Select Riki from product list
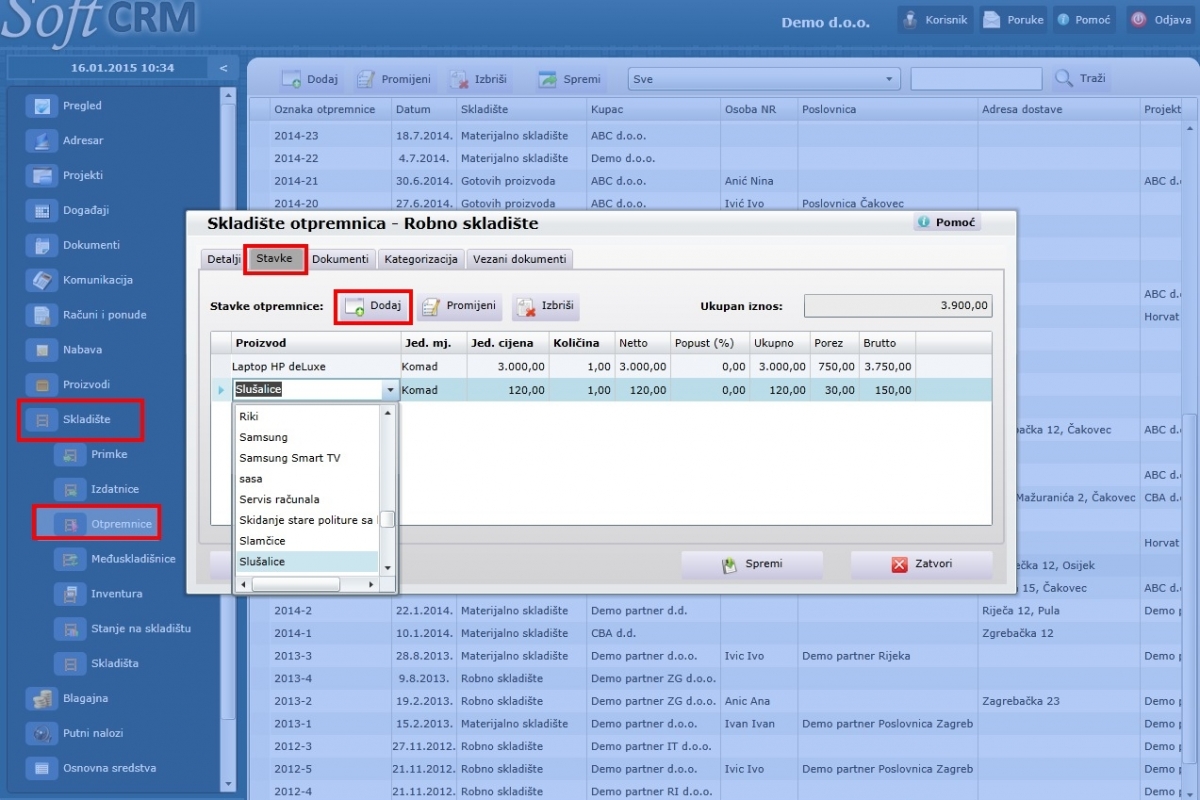The height and width of the screenshot is (800, 1200). pos(306,417)
